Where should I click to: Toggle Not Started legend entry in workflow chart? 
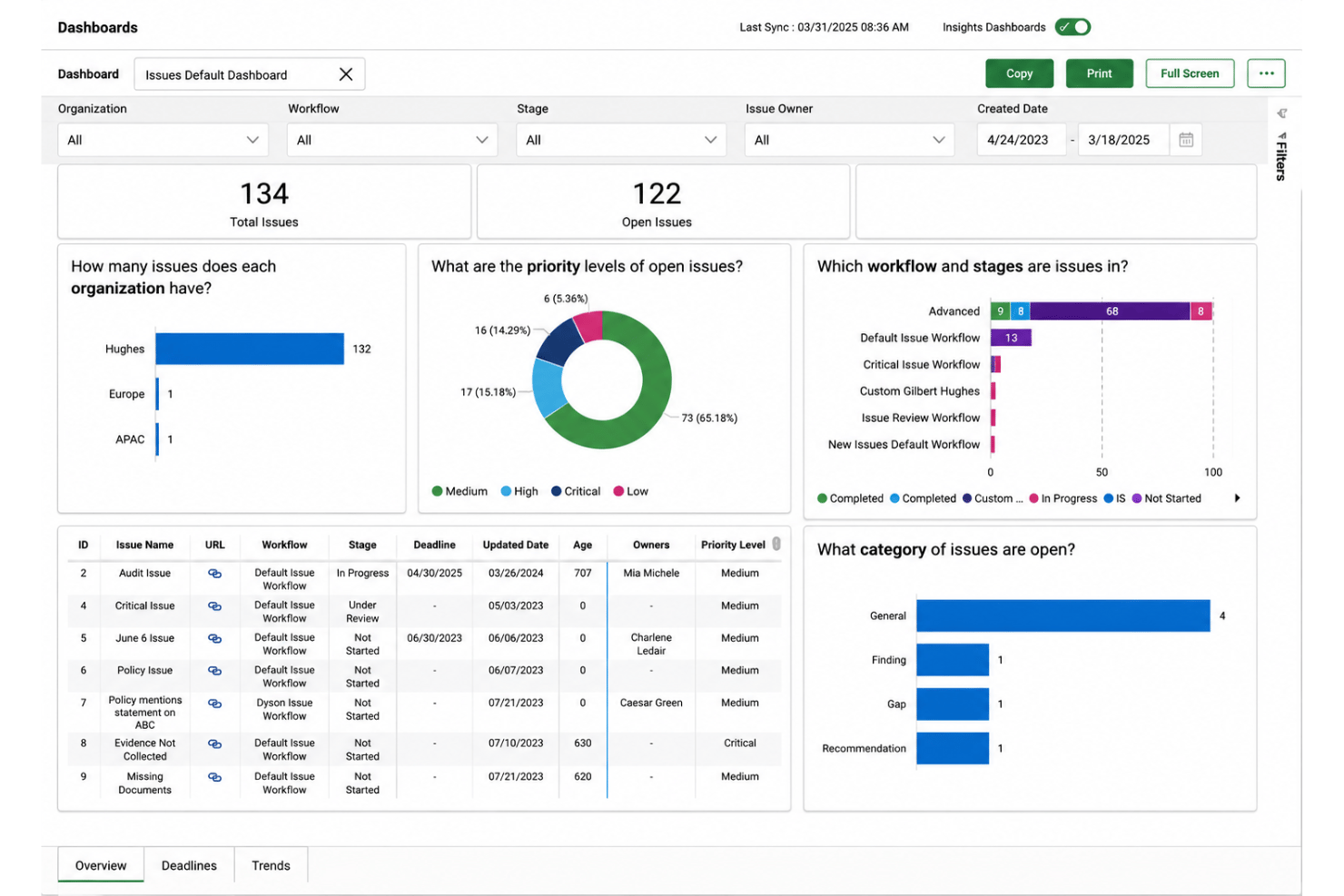[1166, 498]
